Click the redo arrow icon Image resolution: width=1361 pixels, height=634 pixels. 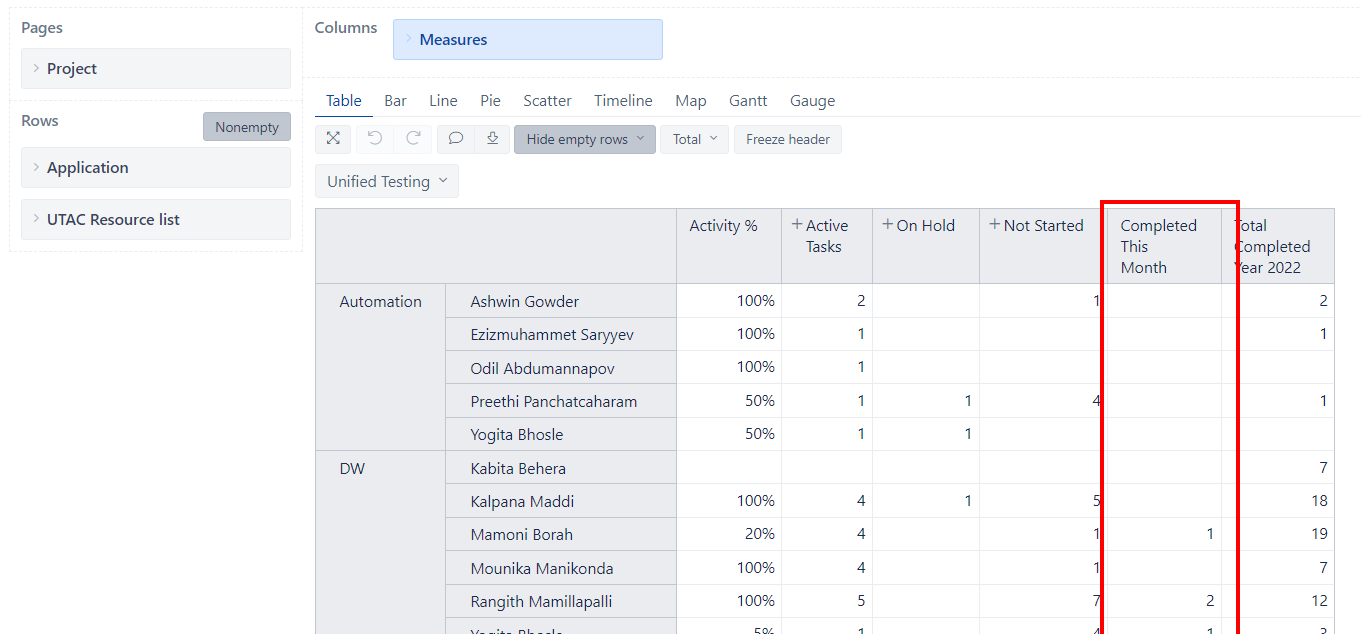(x=413, y=139)
